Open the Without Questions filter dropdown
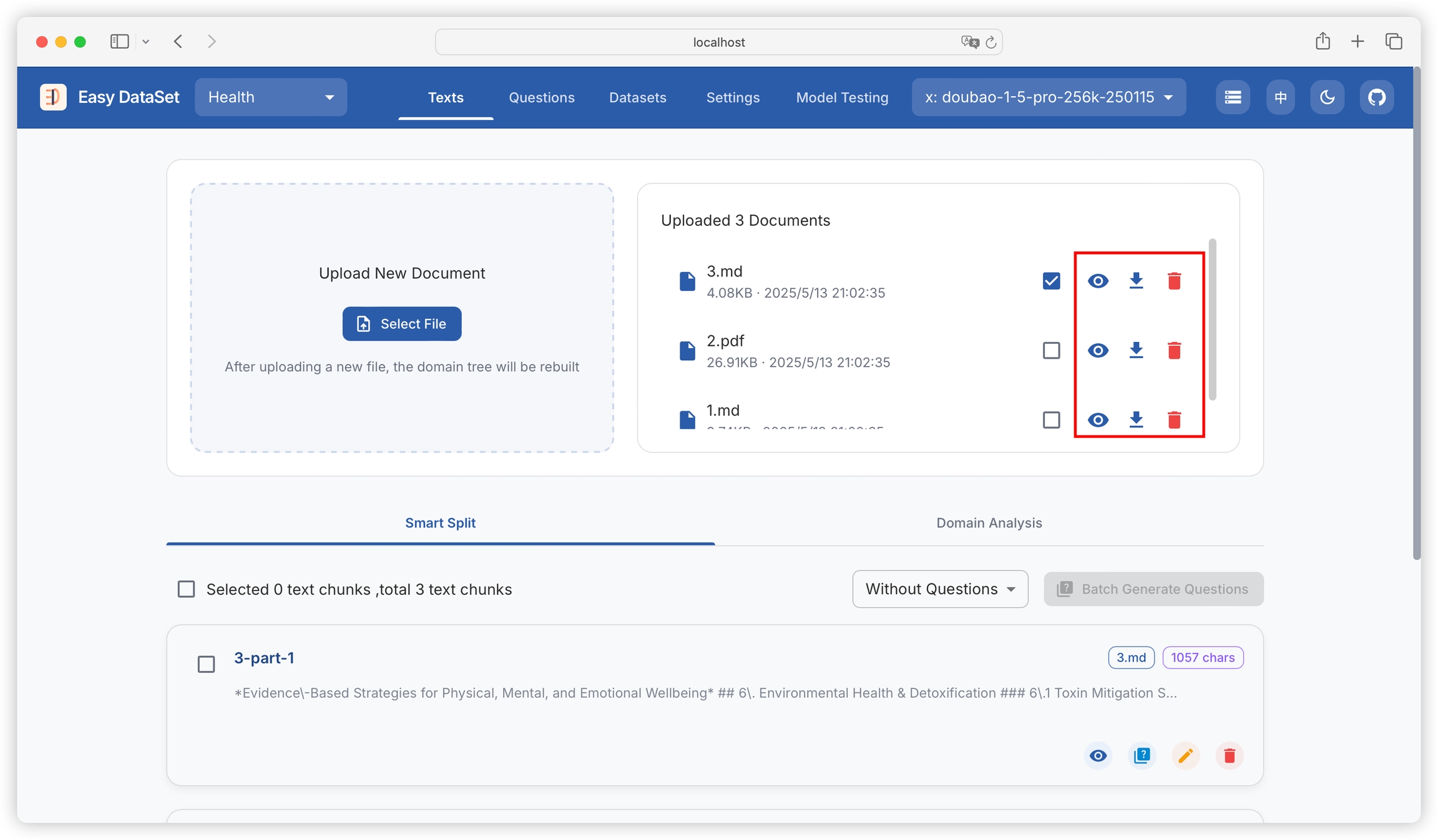 point(940,589)
